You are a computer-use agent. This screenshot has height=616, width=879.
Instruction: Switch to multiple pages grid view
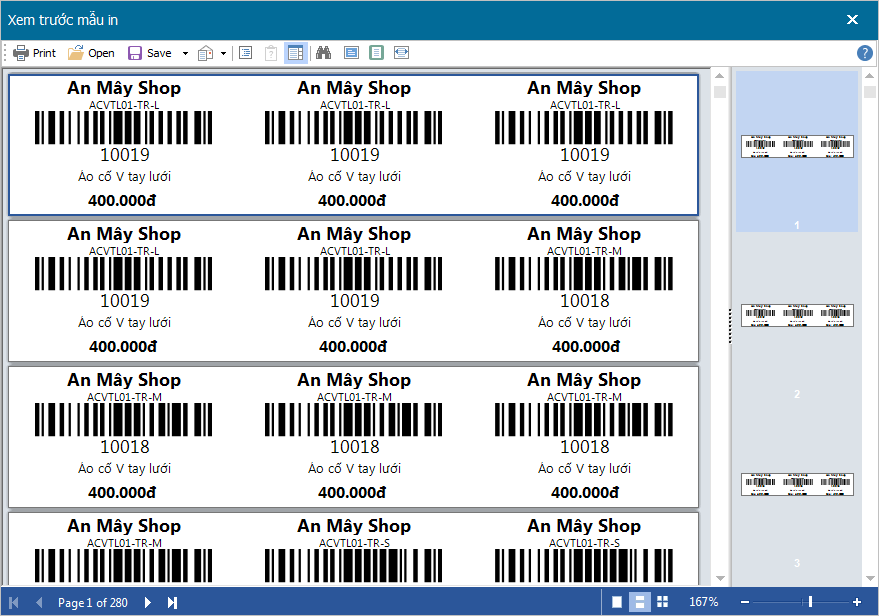coord(662,602)
